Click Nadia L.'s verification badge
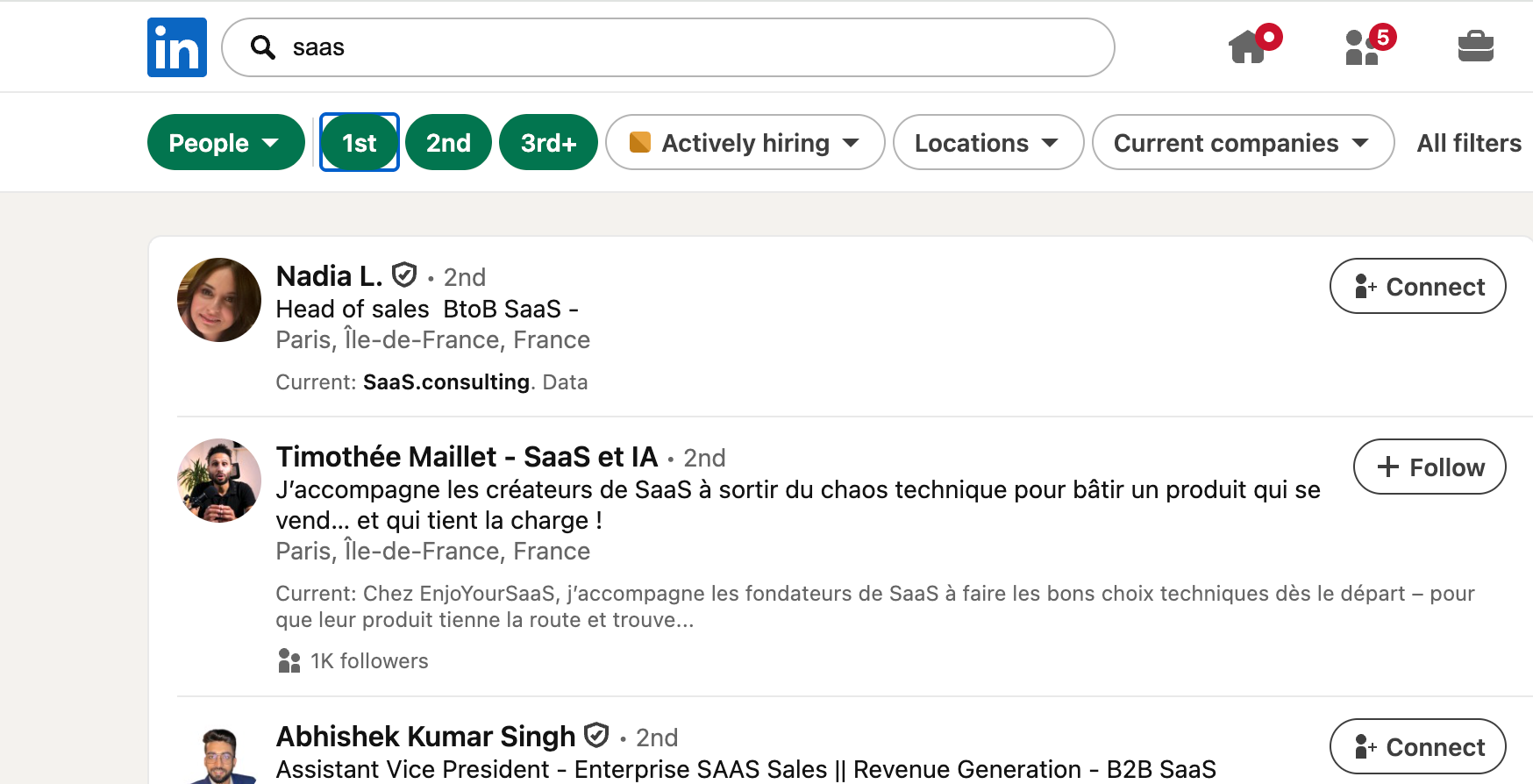This screenshot has height=784, width=1533. pyautogui.click(x=404, y=275)
